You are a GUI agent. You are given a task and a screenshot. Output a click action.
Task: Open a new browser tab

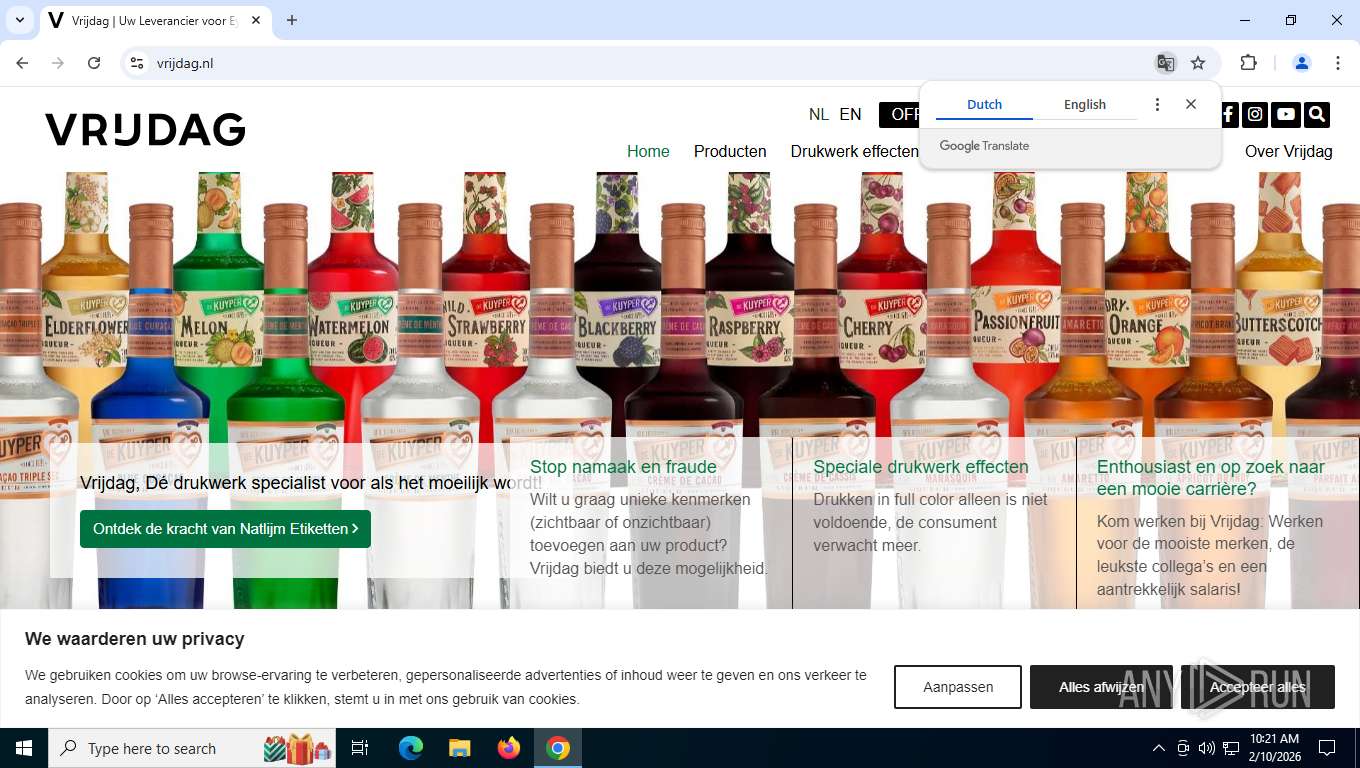tap(292, 20)
